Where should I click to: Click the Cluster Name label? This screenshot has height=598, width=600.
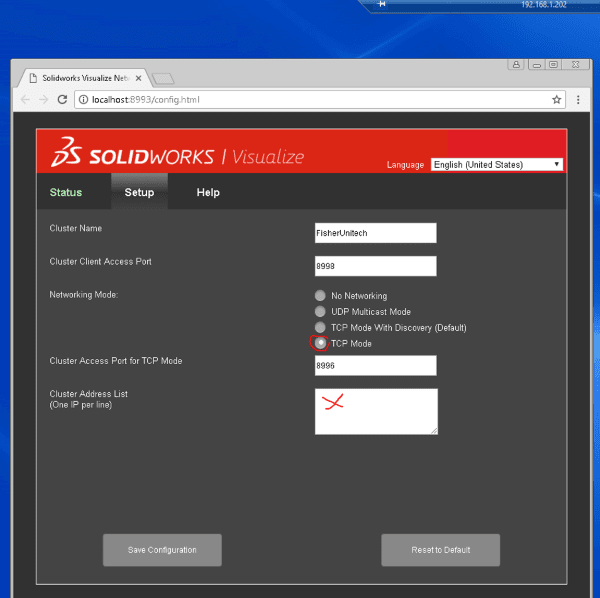[x=76, y=228]
